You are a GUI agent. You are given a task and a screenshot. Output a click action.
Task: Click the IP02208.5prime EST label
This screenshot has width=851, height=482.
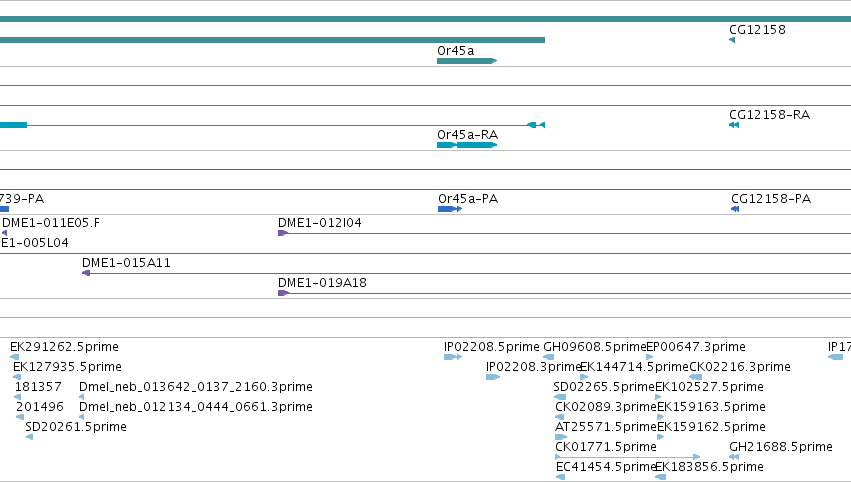click(x=492, y=346)
